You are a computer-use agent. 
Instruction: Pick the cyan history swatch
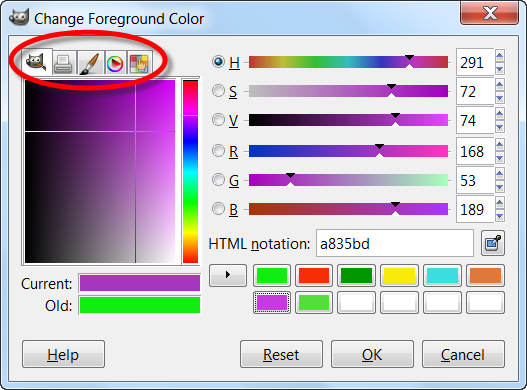442,275
